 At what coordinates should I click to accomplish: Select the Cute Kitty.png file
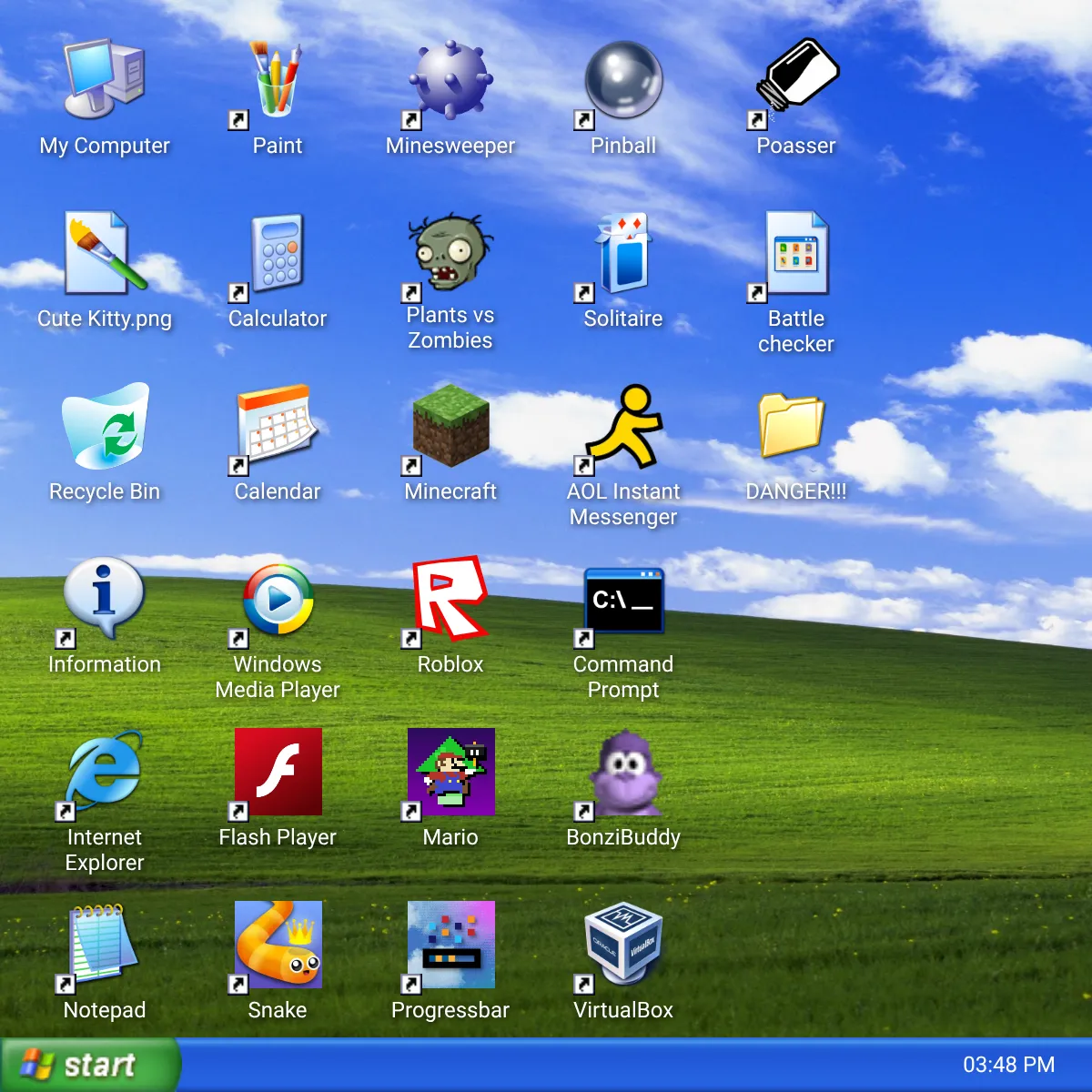pyautogui.click(x=105, y=253)
